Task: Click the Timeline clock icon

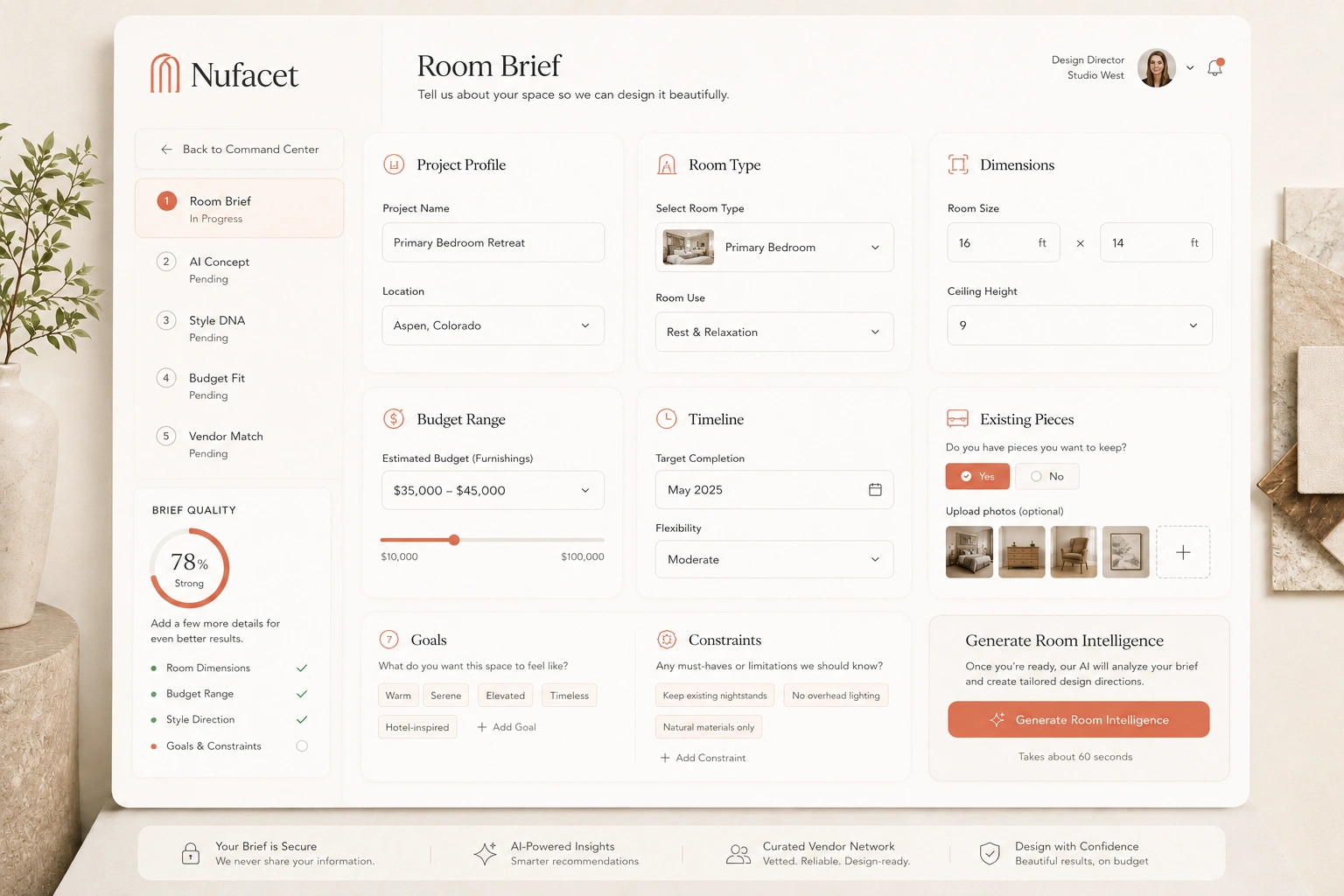Action: (667, 418)
